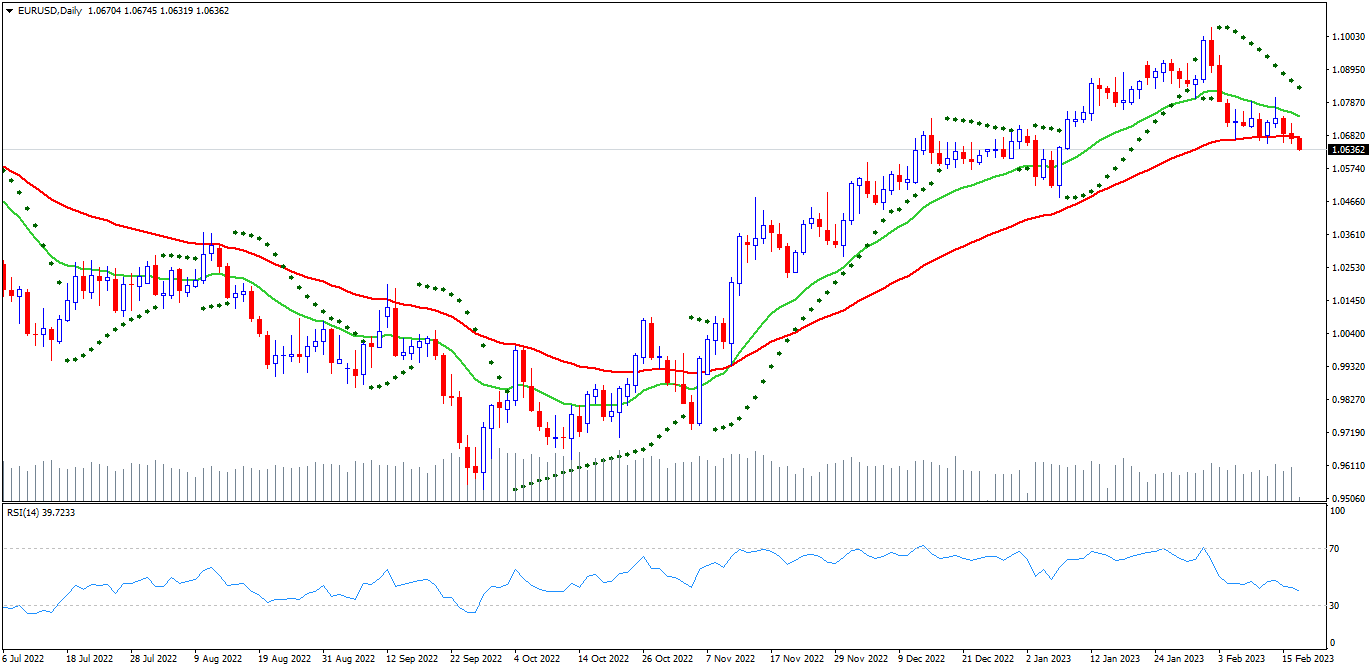Click the 1.04660 price axis label
This screenshot has width=1372, height=670.
coord(1349,202)
